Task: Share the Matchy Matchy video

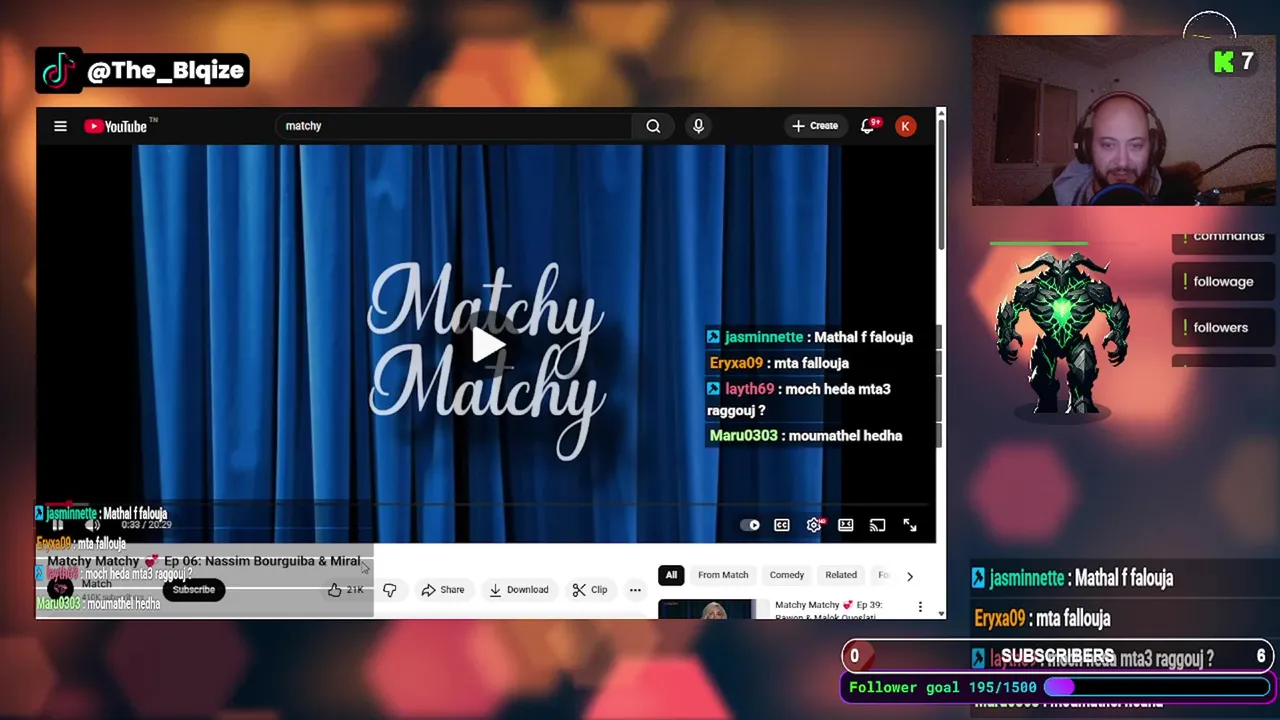Action: pyautogui.click(x=442, y=590)
